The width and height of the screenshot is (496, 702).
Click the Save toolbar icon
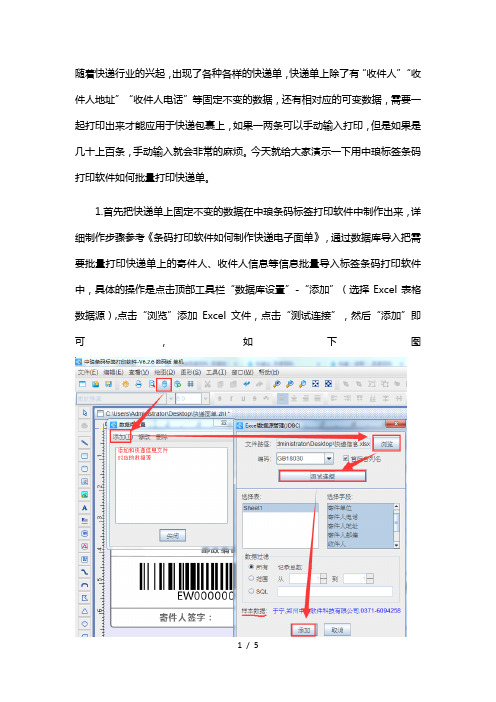click(108, 384)
